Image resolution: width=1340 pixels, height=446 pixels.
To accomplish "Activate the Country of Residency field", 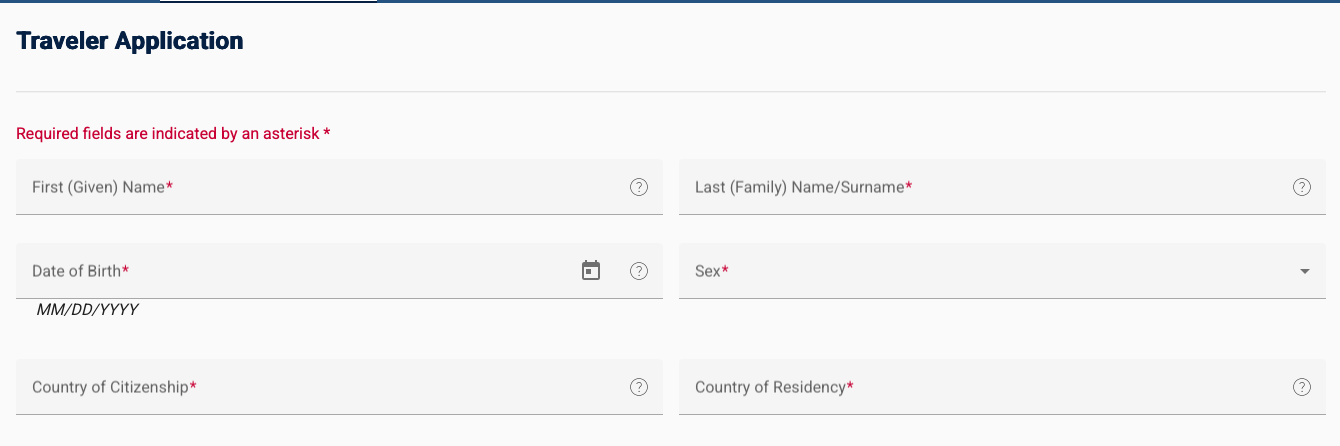I will [x=980, y=387].
